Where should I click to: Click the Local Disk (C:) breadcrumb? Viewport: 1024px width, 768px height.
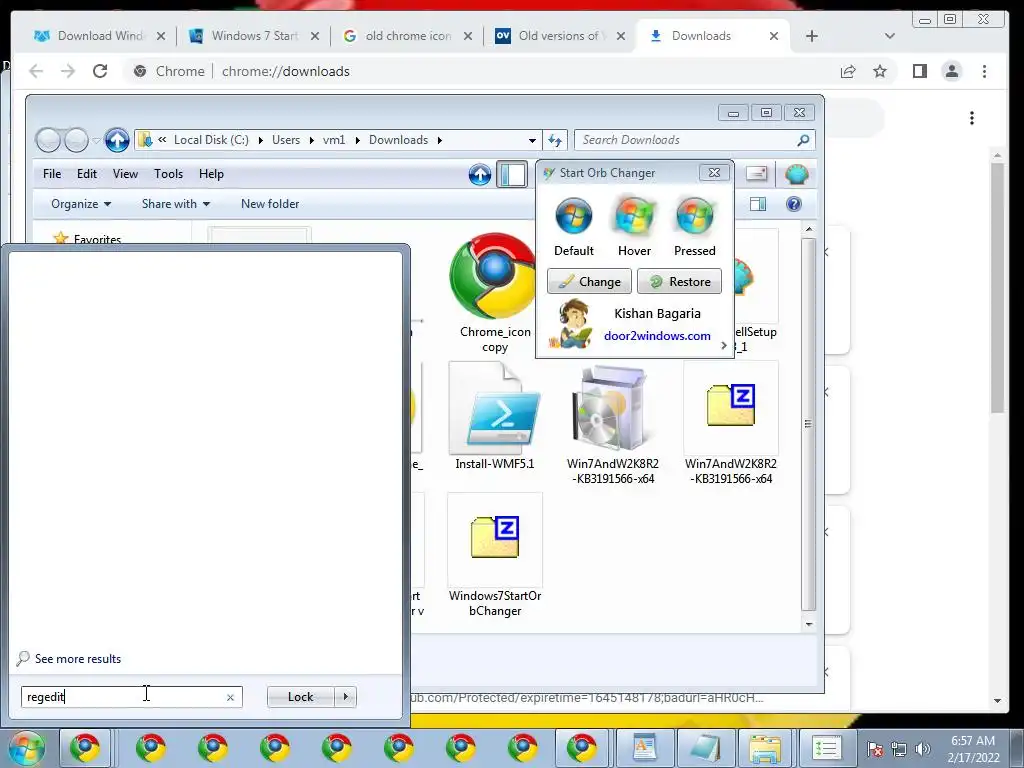coord(211,140)
